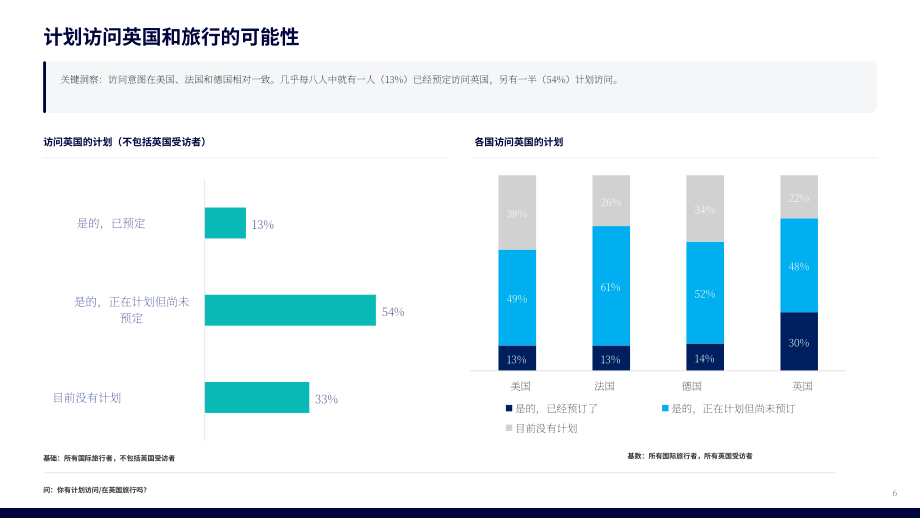Screen dimensions: 920x518
Task: Click the 13% teal bar for 已预定
Action: (225, 223)
